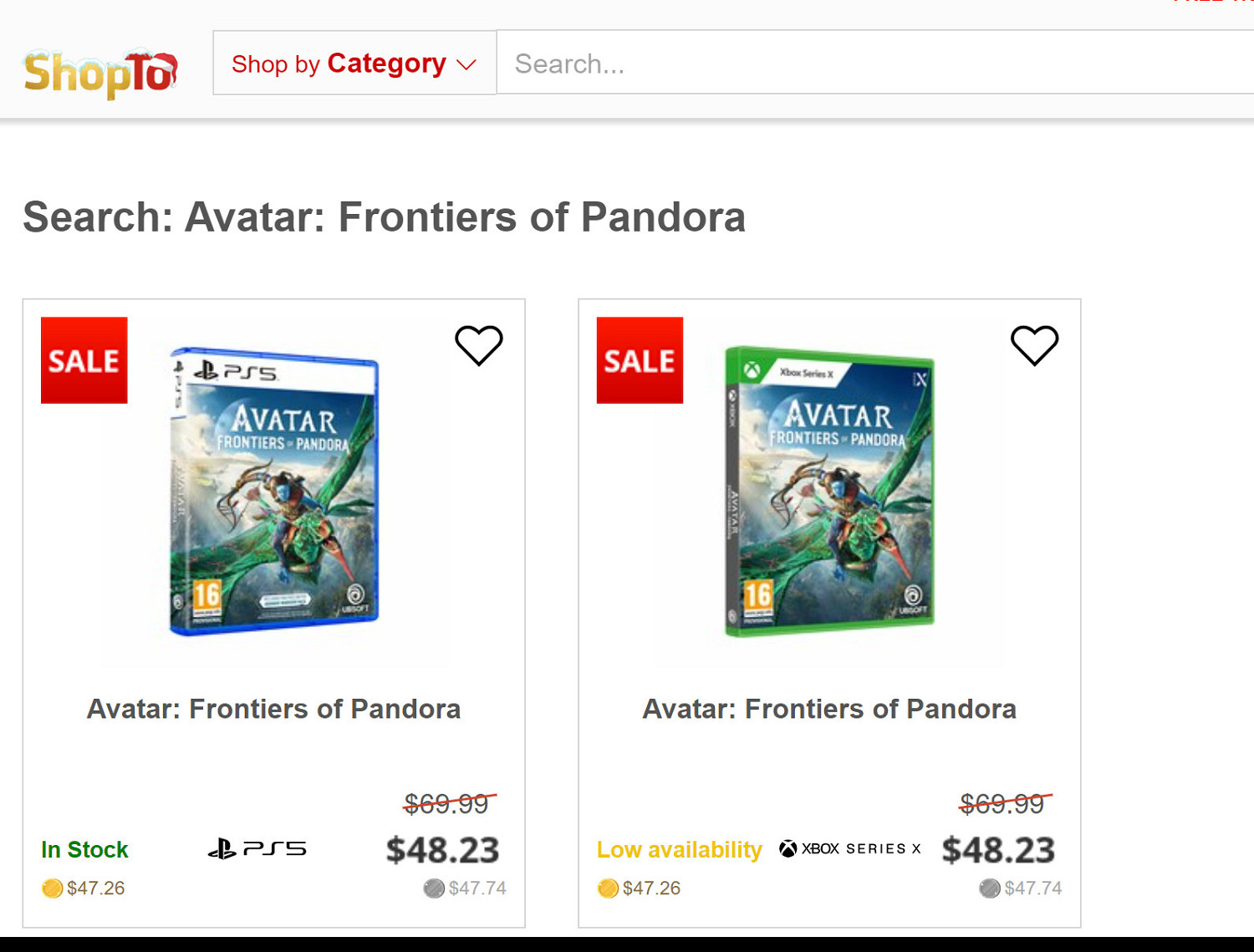
Task: Click the Low availability status label
Action: pos(679,850)
